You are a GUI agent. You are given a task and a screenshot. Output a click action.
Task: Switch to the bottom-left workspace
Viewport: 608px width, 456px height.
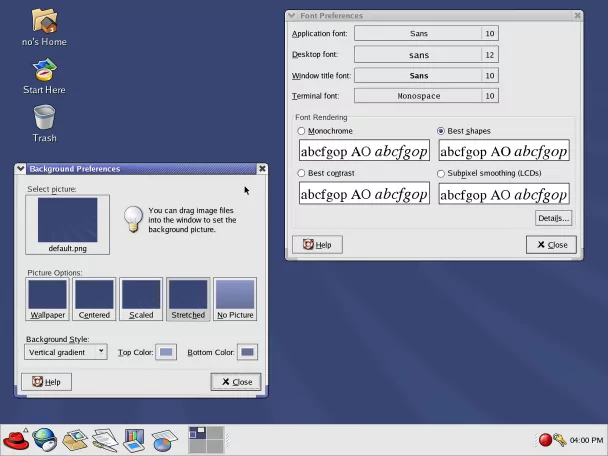(197, 446)
